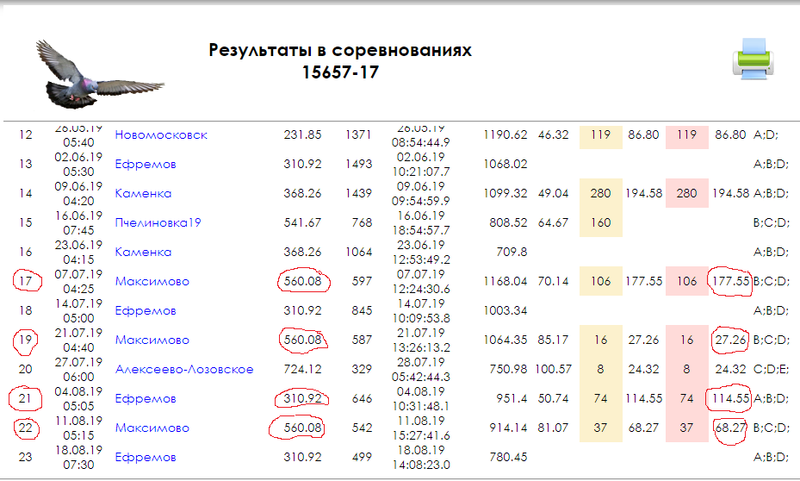The width and height of the screenshot is (800, 481).
Task: Open the Пчелиновка19 race link
Action: pyautogui.click(x=158, y=222)
